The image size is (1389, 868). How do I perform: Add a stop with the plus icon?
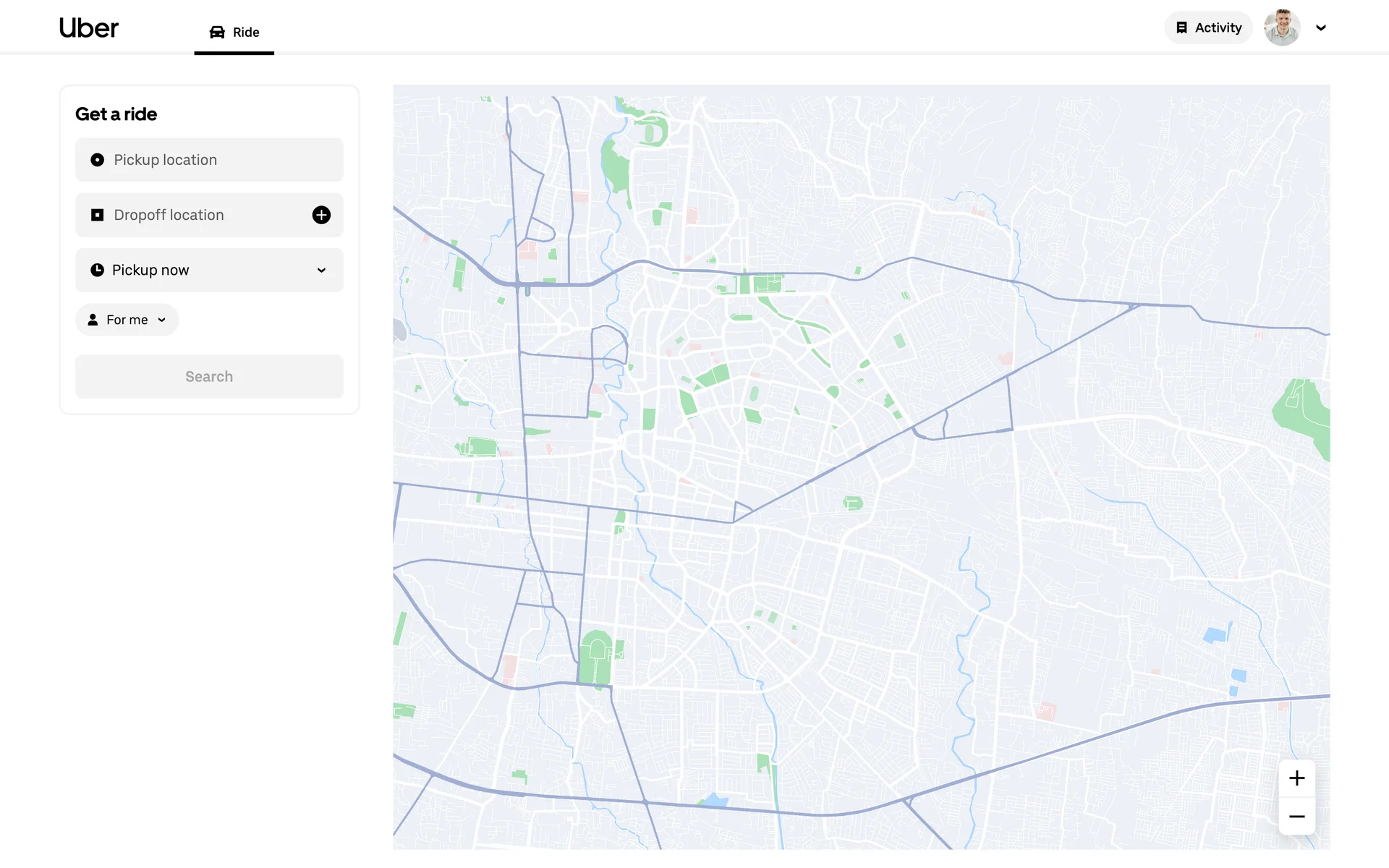point(321,215)
